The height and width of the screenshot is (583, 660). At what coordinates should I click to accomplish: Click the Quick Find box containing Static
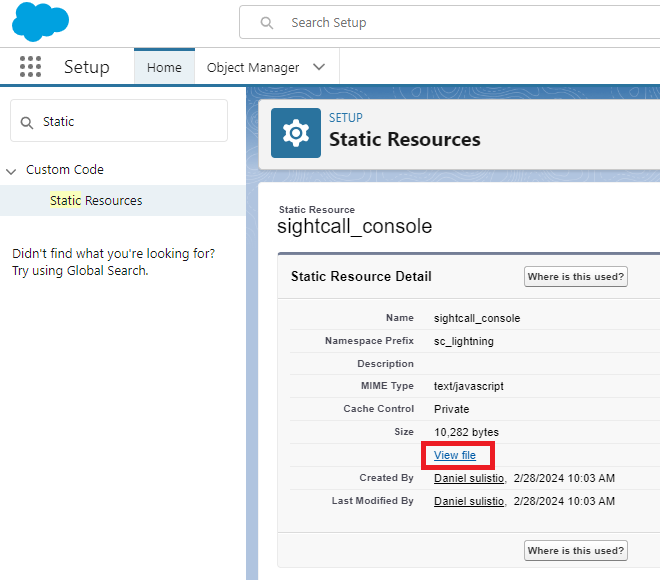pyautogui.click(x=119, y=121)
